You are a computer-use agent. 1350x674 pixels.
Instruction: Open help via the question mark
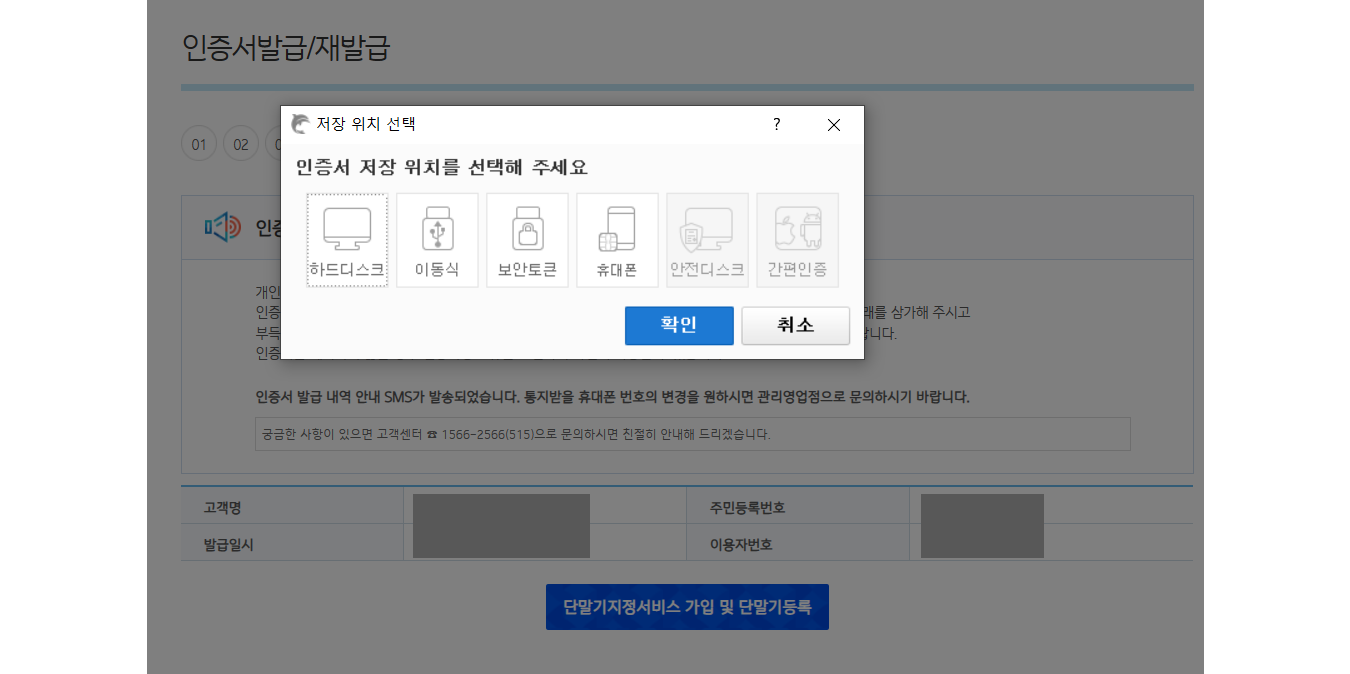click(776, 124)
